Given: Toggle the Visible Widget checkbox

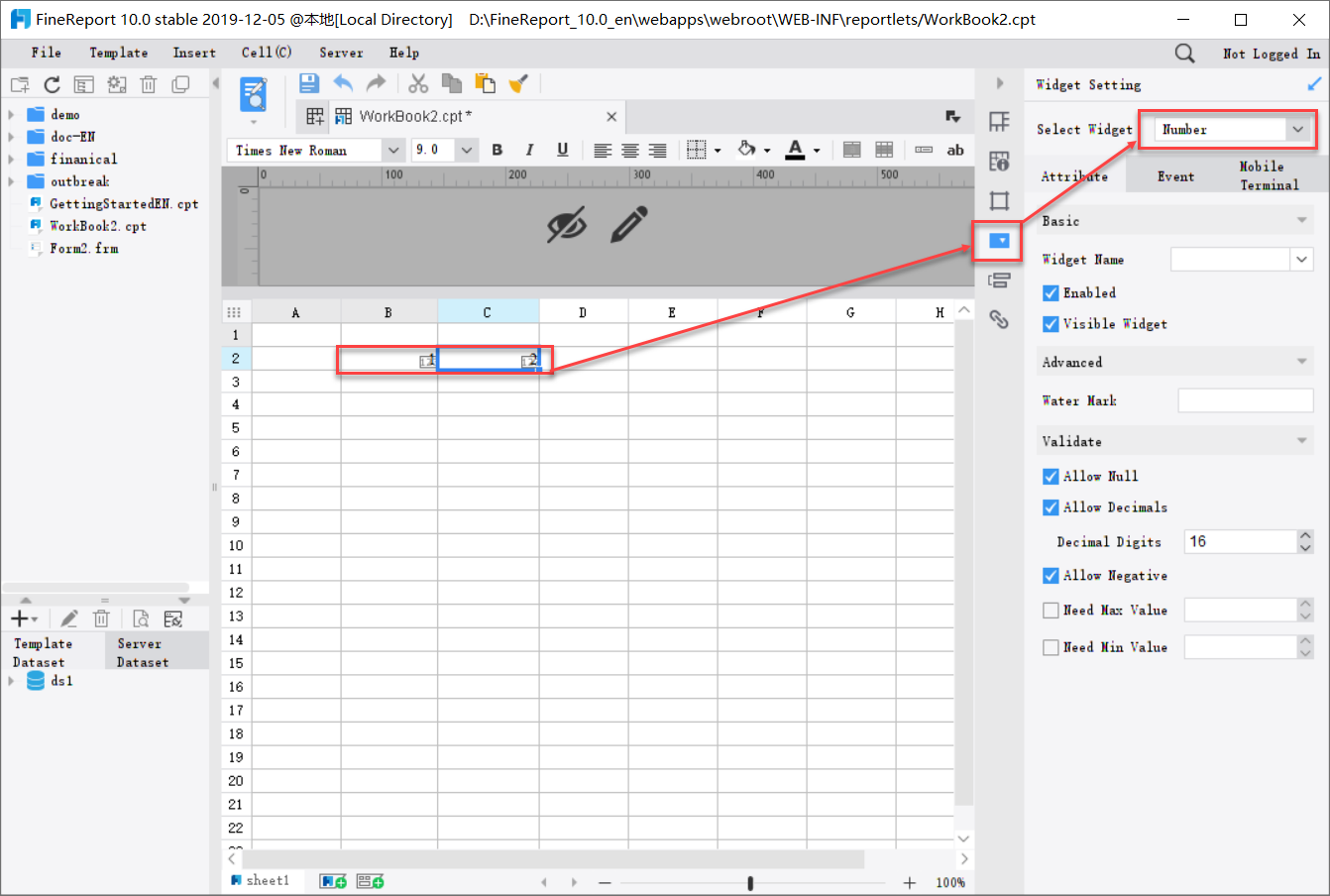Looking at the screenshot, I should pyautogui.click(x=1051, y=324).
